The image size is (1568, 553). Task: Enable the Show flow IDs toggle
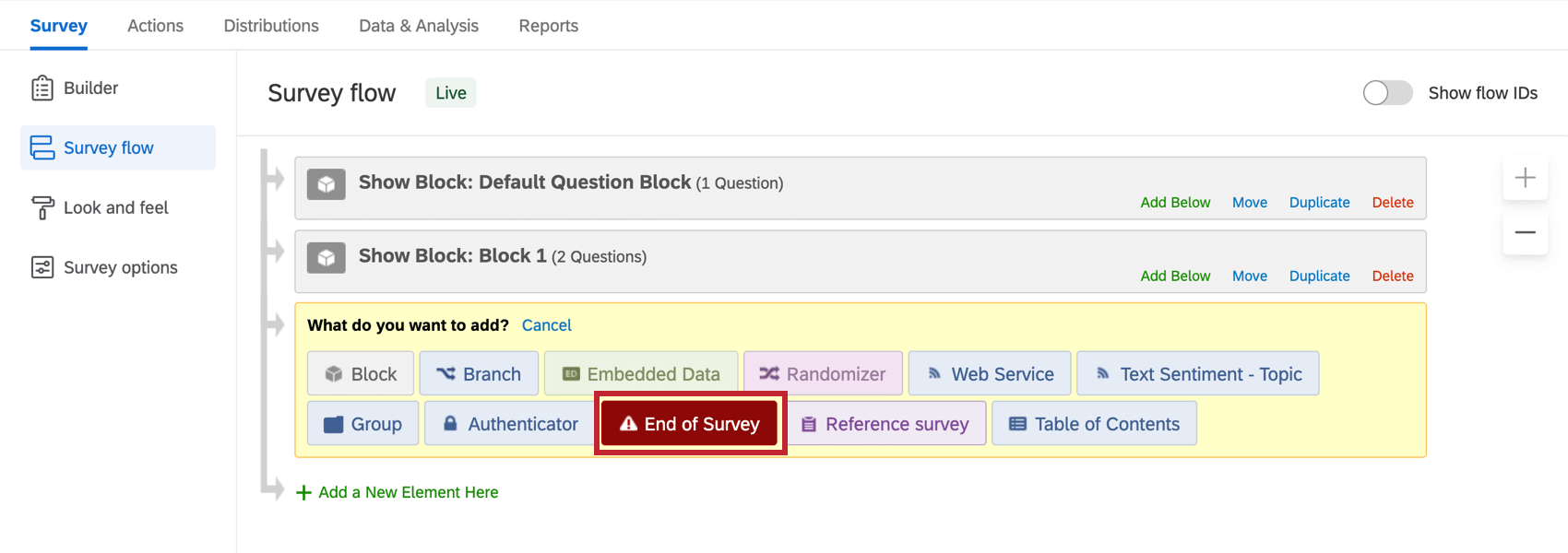pyautogui.click(x=1387, y=92)
